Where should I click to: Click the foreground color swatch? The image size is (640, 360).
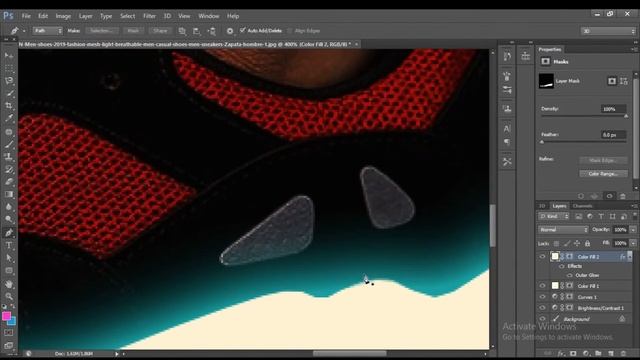(6, 316)
